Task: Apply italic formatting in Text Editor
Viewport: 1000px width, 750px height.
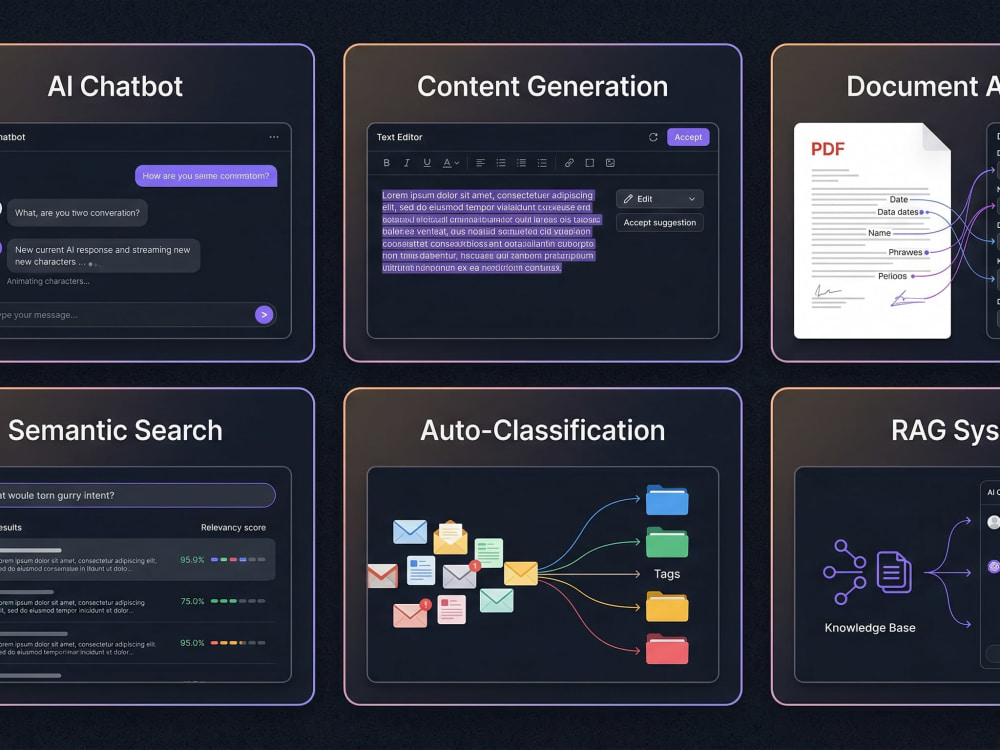Action: pyautogui.click(x=406, y=163)
